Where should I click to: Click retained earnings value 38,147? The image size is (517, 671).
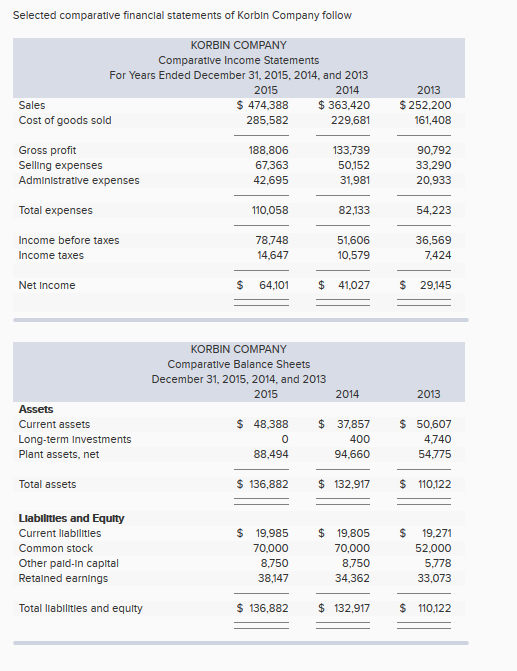[x=273, y=578]
